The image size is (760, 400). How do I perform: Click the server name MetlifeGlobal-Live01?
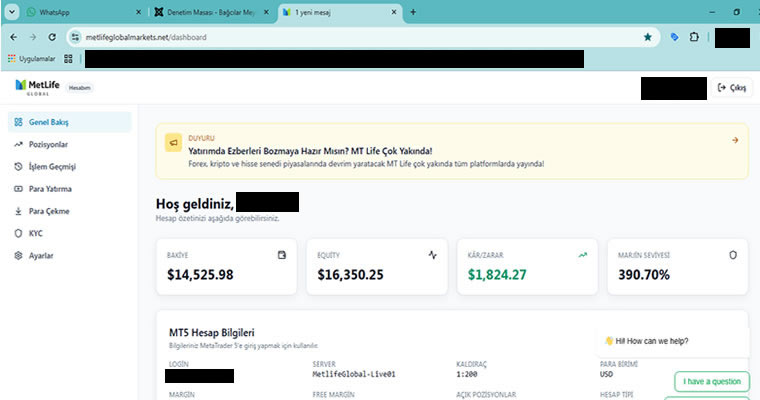(x=354, y=374)
